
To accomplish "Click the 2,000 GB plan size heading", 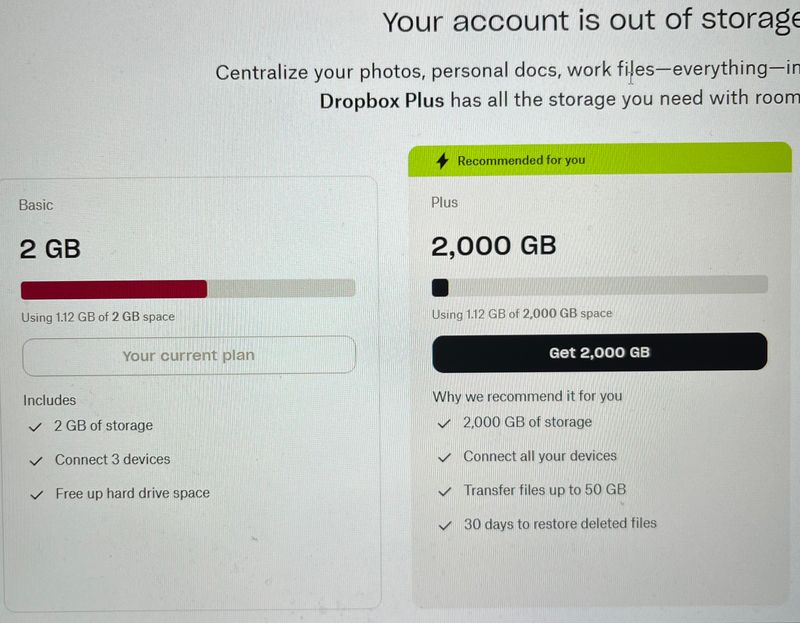I will 493,246.
